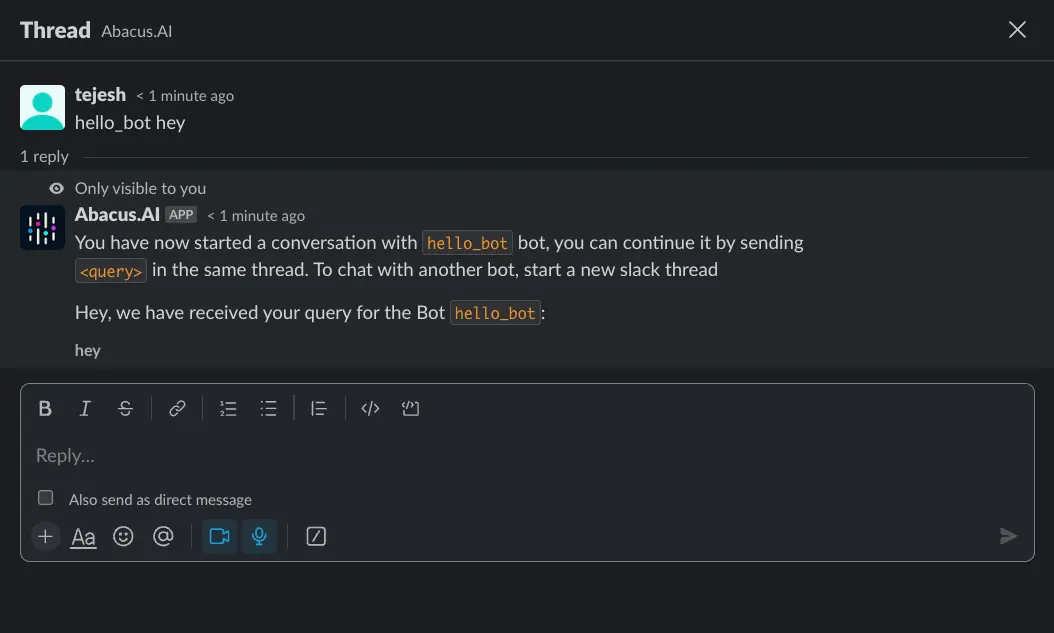Insert a code block
The height and width of the screenshot is (633, 1054).
(410, 408)
